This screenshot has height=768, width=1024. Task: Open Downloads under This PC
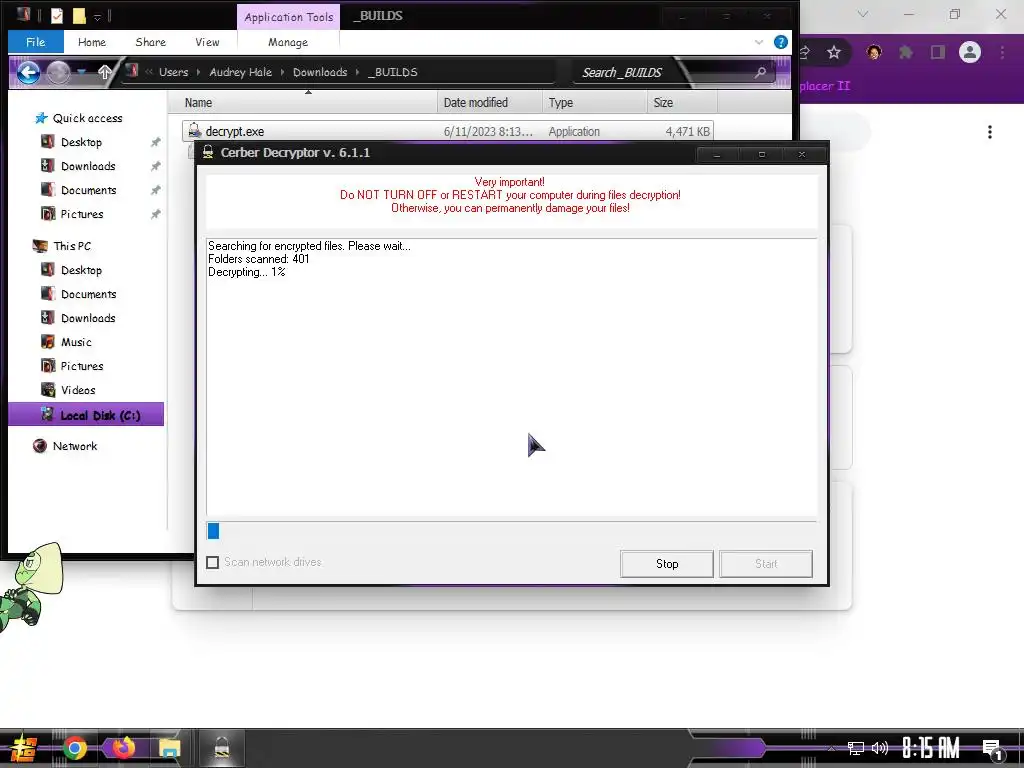tap(88, 318)
